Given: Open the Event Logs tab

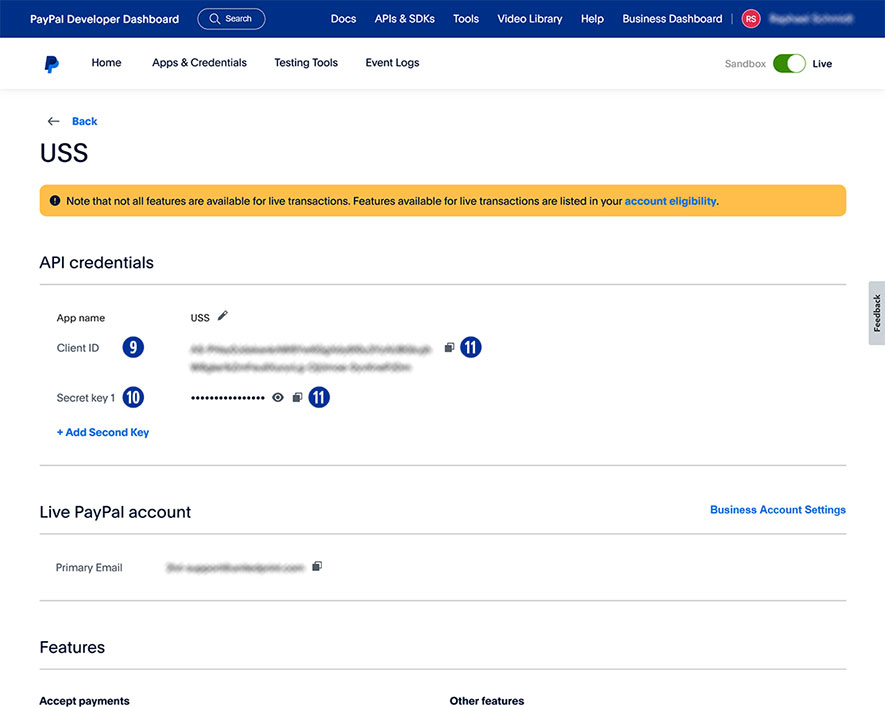Looking at the screenshot, I should (x=392, y=63).
